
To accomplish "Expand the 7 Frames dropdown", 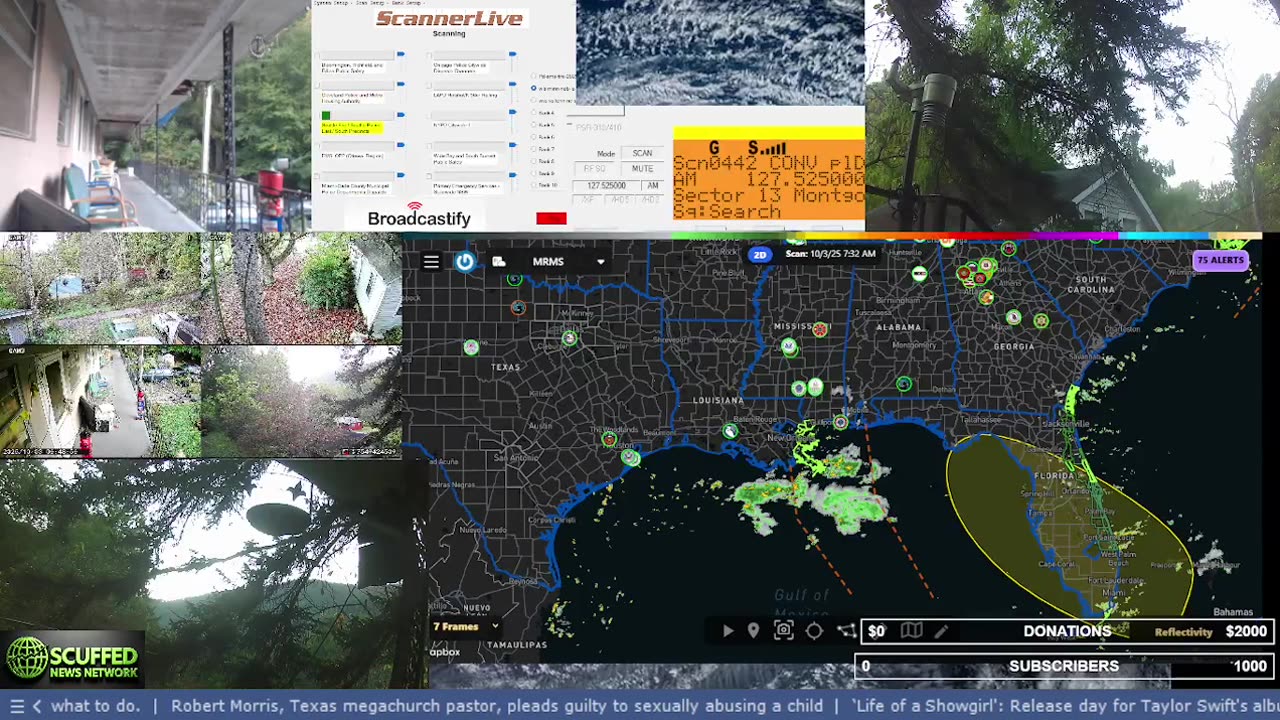I will (x=465, y=627).
